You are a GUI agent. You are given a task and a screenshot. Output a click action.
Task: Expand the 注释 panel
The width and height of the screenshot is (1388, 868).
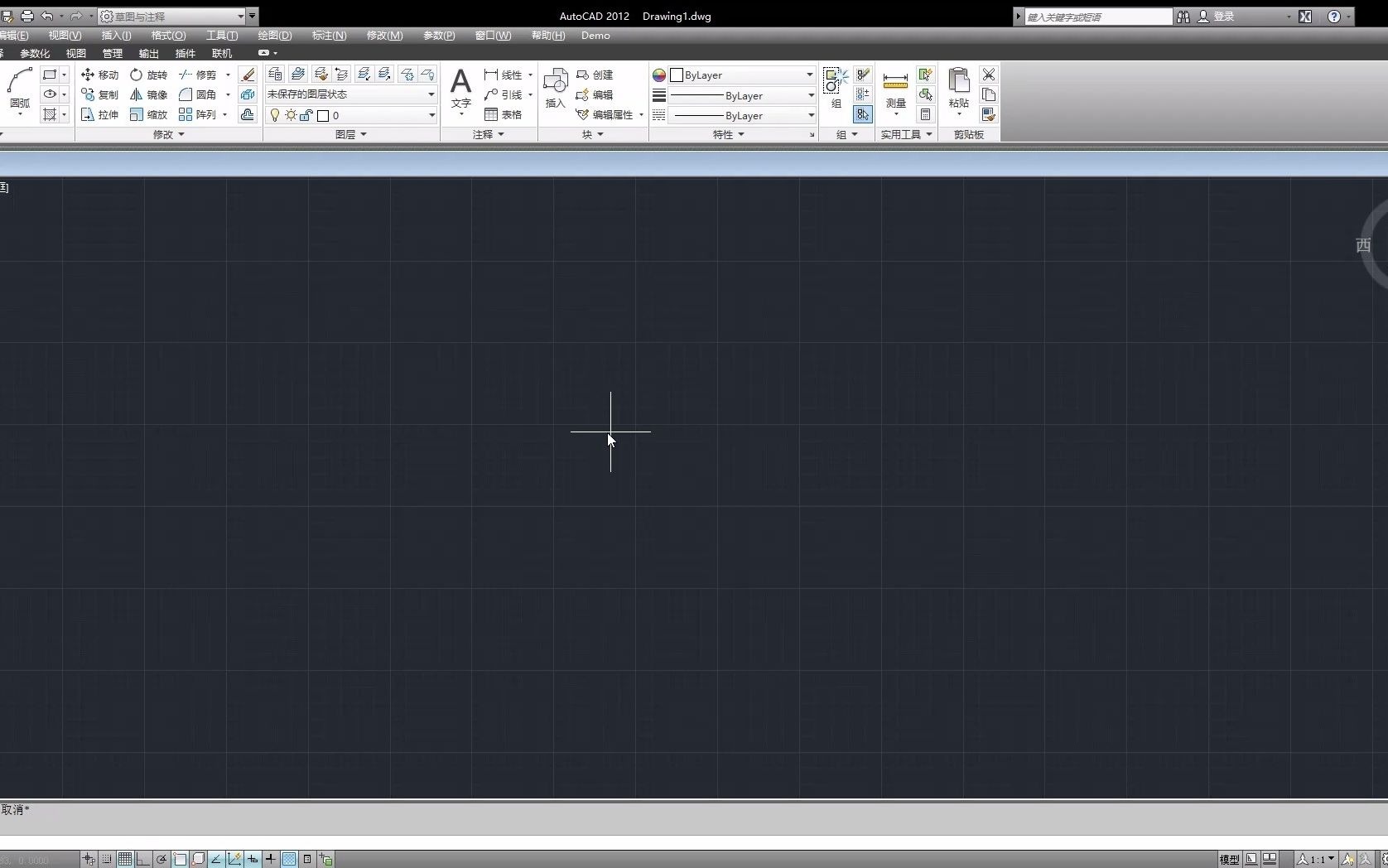[488, 134]
